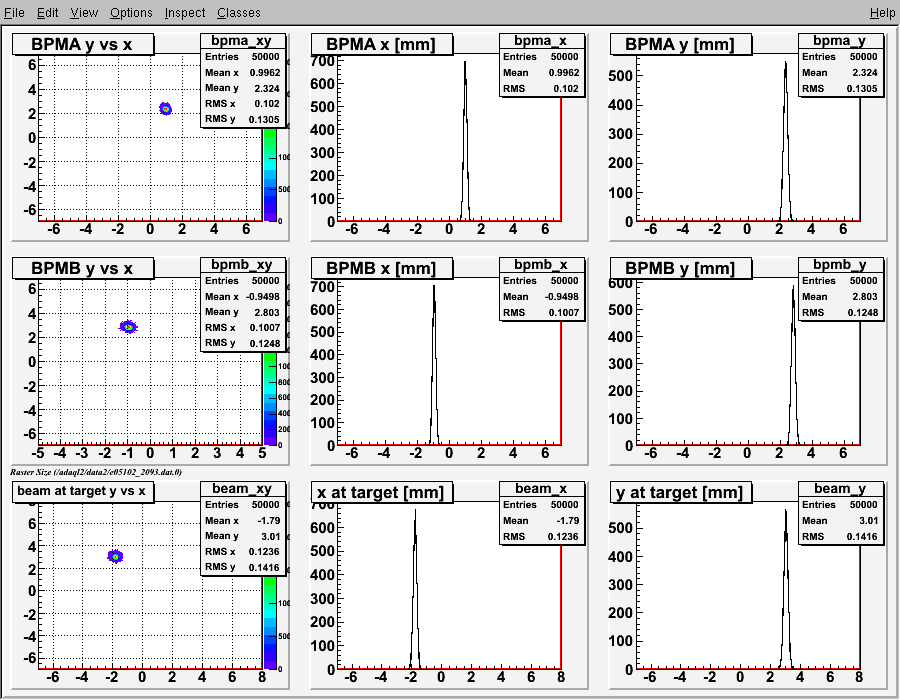Click 'Mean x -1.79' in beam_xy stats
Viewport: 900px width, 700px height.
(243, 521)
